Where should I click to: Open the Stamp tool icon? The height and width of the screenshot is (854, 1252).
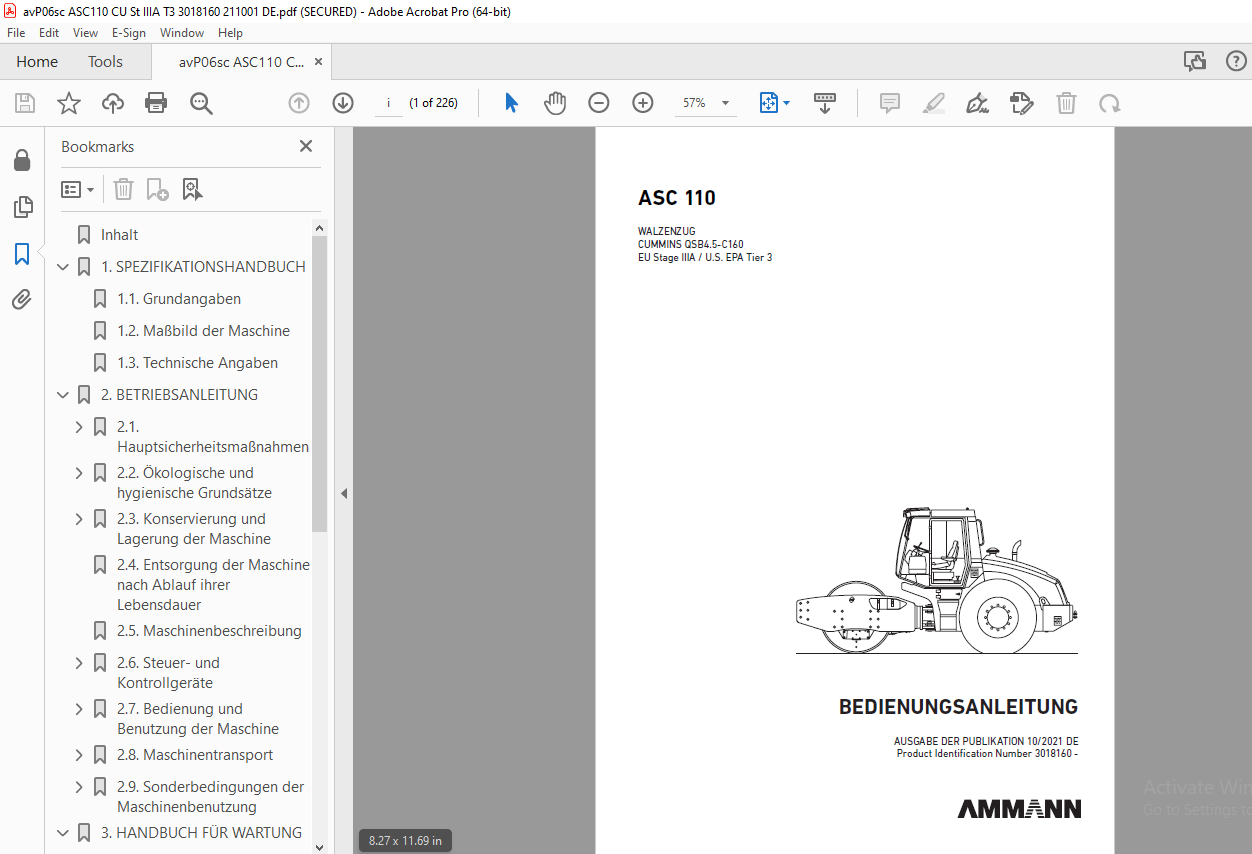point(1021,103)
